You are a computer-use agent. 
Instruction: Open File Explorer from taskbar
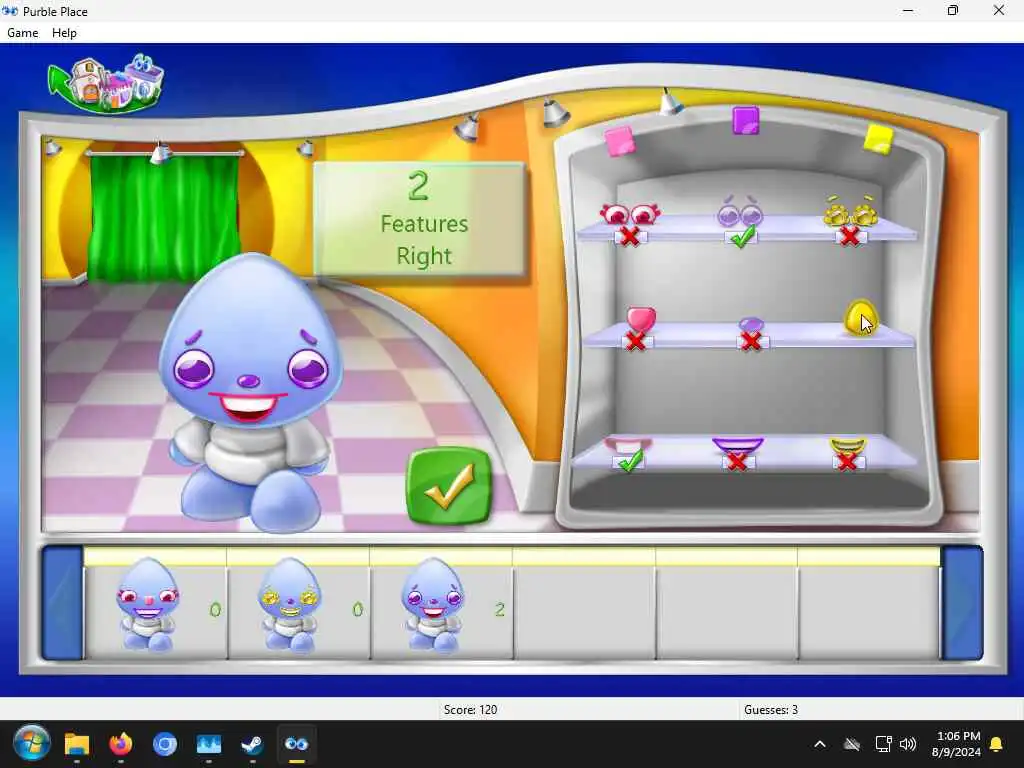(x=76, y=744)
